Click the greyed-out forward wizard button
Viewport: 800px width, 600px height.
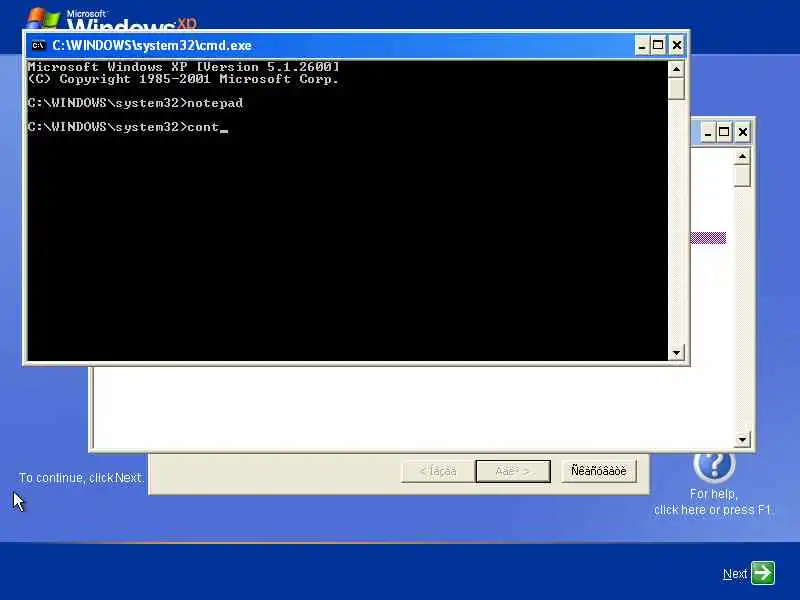tap(513, 470)
